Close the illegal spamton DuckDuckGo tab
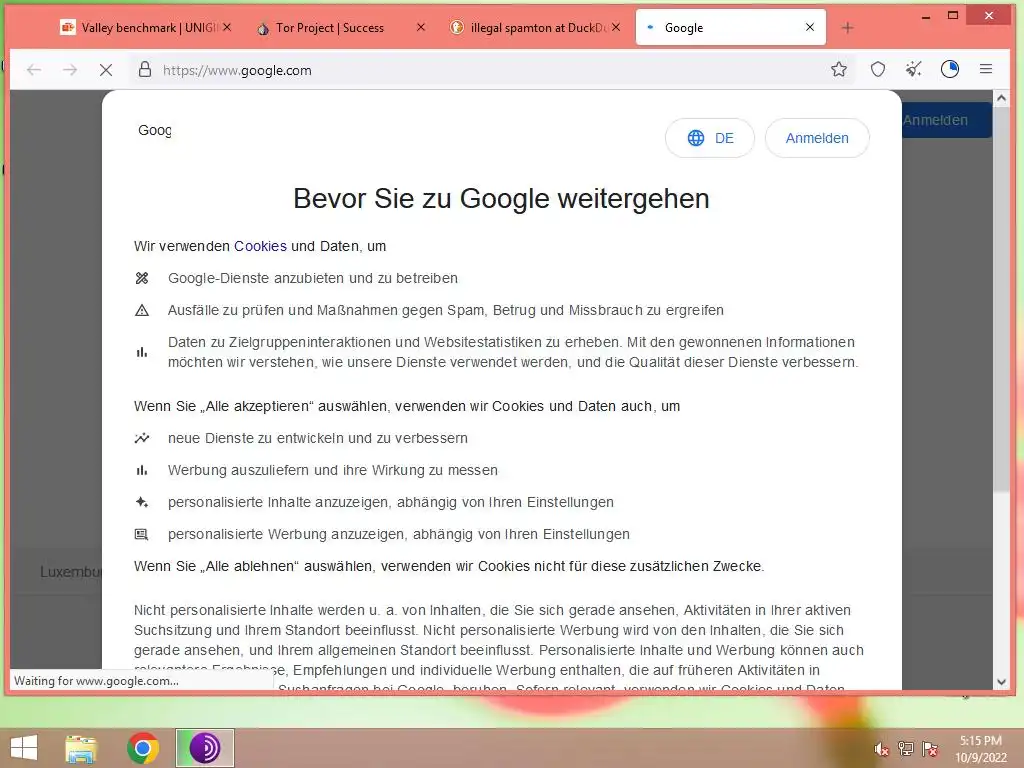This screenshot has height=768, width=1024. point(616,27)
